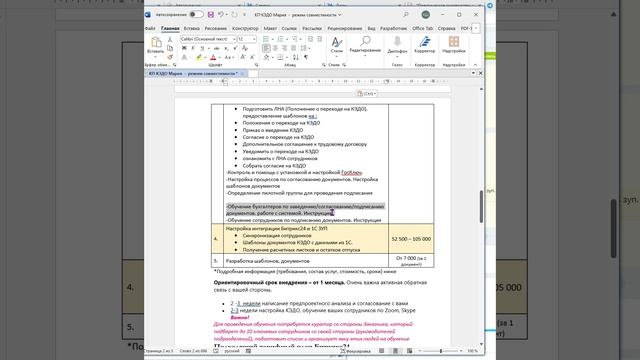Open the Office Tab ribbon tab
The height and width of the screenshot is (360, 640).
pyautogui.click(x=422, y=29)
